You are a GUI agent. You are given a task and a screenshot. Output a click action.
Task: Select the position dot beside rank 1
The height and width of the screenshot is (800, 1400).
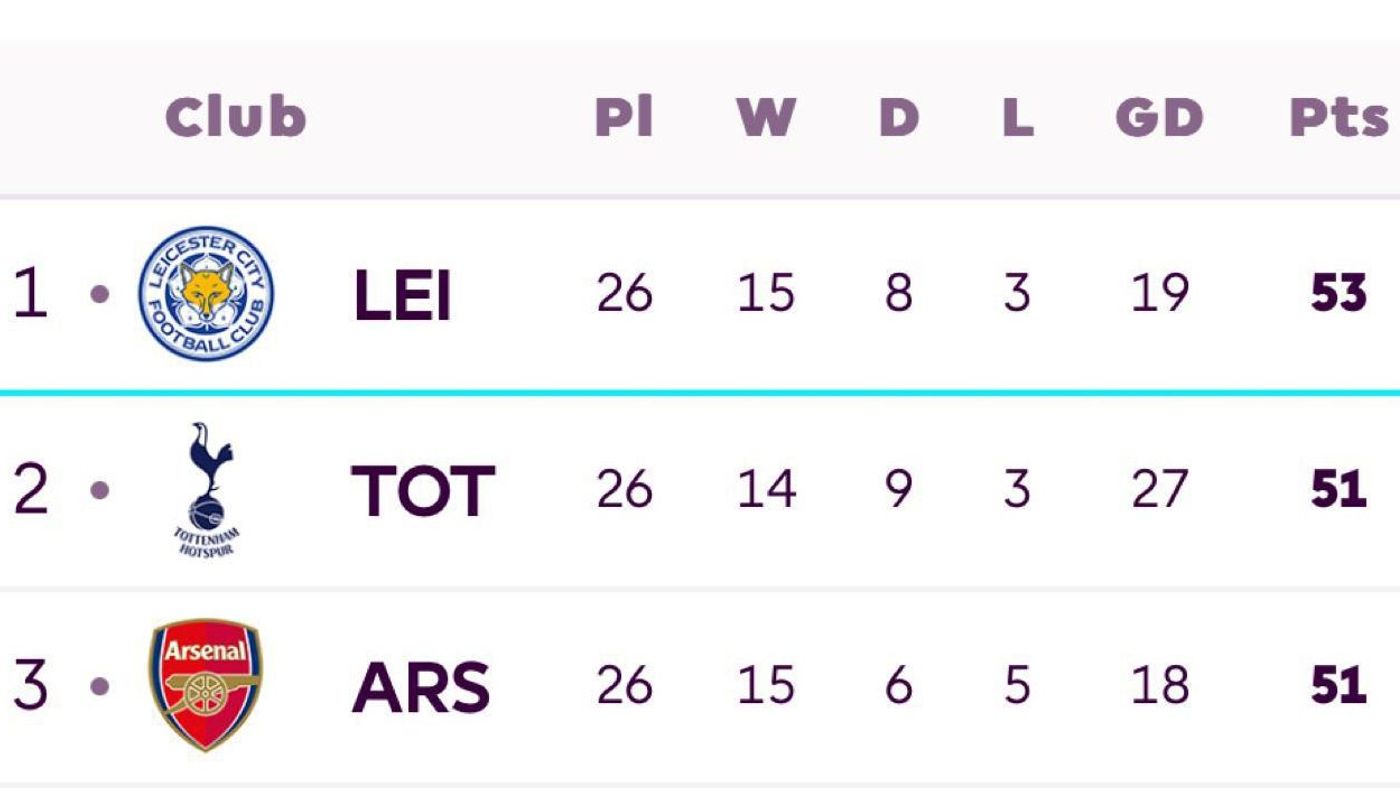coord(100,294)
